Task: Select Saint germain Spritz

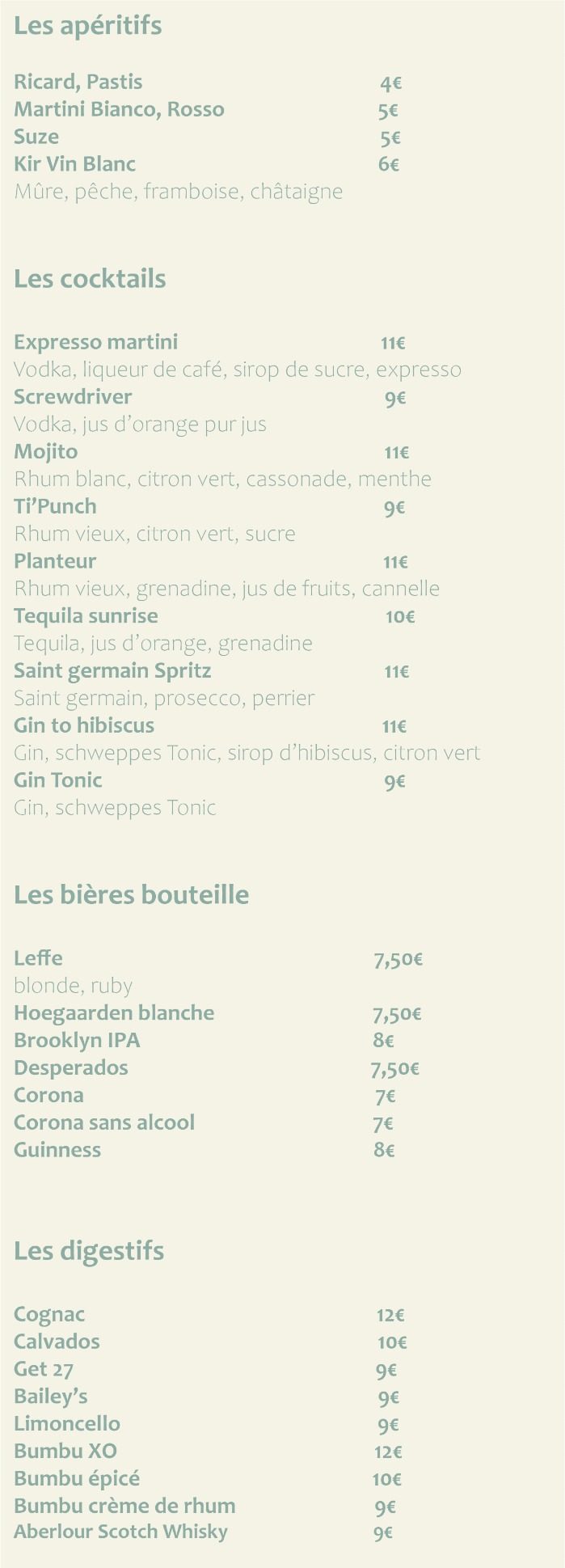Action: click(x=112, y=671)
